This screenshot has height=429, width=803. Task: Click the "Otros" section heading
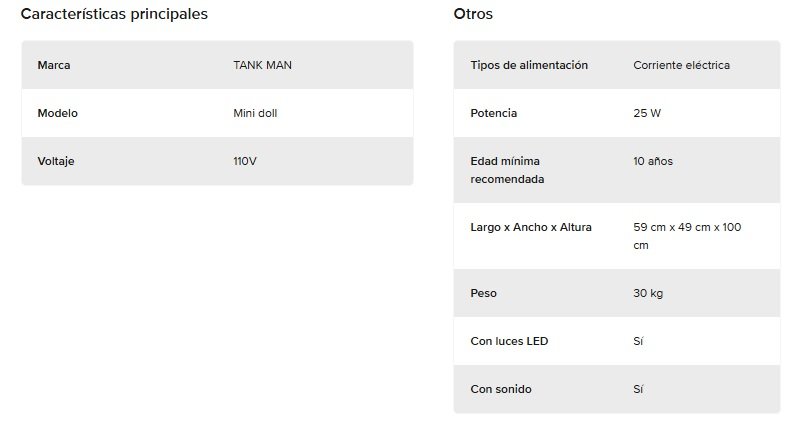click(473, 15)
